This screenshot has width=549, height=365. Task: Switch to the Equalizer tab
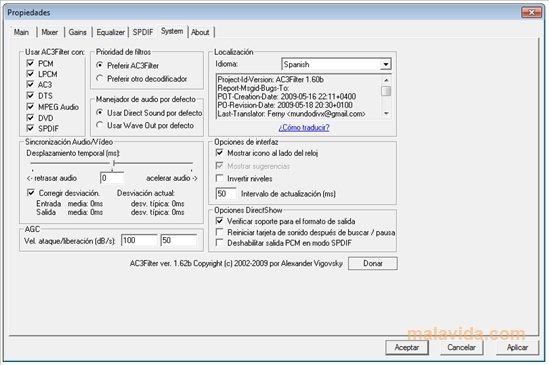point(110,32)
